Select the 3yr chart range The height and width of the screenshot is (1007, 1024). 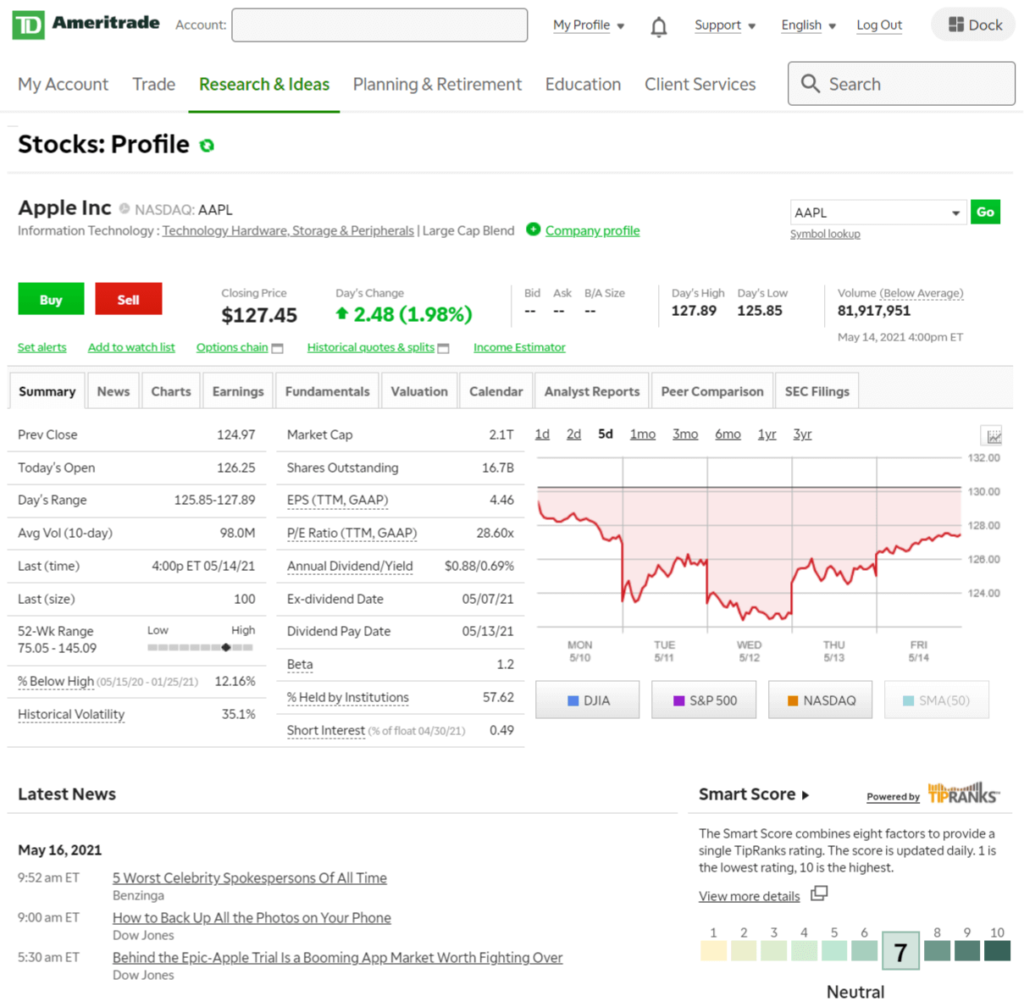pos(802,434)
